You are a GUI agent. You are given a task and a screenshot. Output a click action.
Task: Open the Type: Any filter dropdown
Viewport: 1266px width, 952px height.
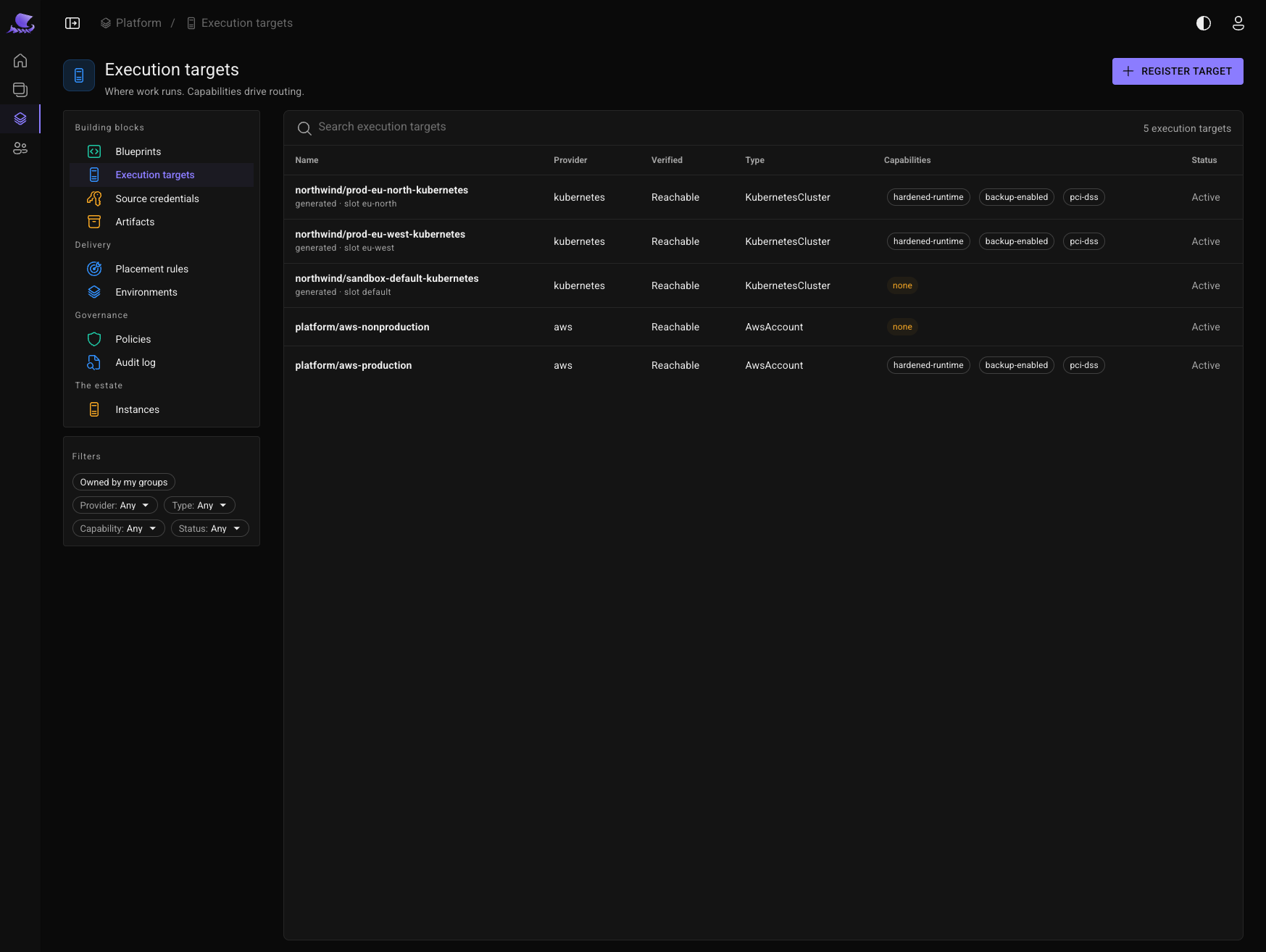pyautogui.click(x=199, y=505)
